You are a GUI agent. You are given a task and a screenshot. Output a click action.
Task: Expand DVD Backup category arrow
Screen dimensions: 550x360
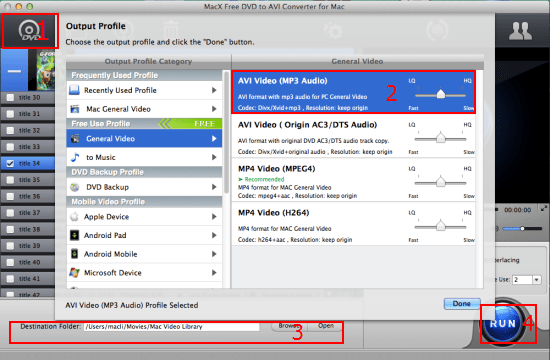click(214, 187)
